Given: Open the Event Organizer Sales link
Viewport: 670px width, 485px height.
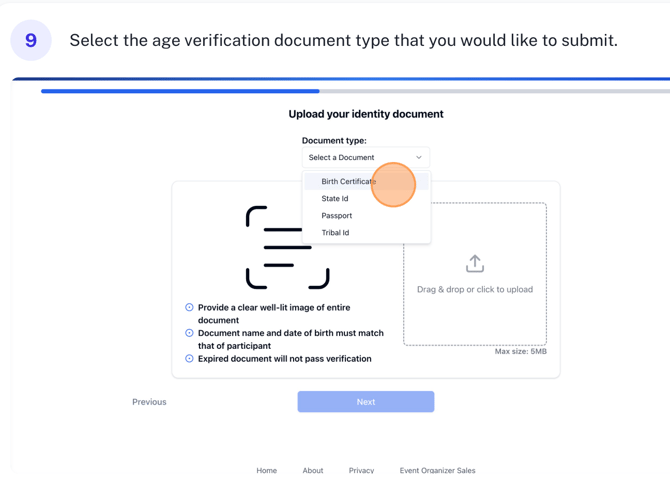Looking at the screenshot, I should [x=437, y=470].
